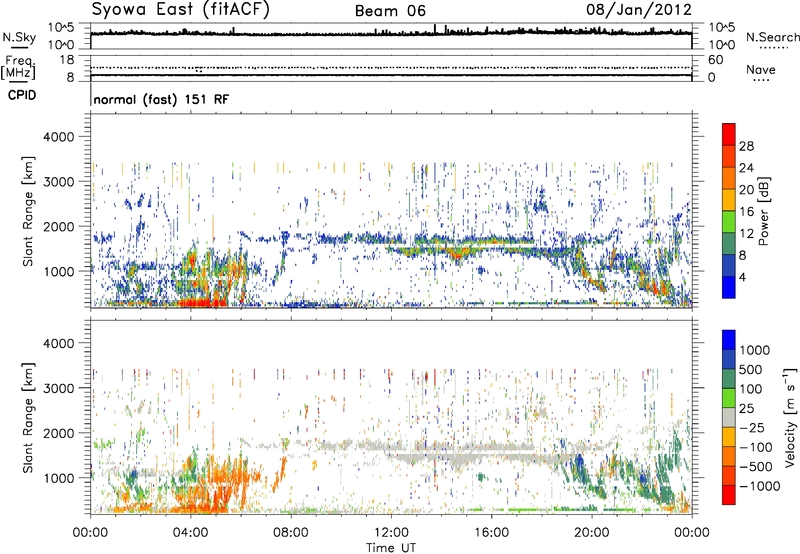Click the 'Syowa East (fitACF)' title
This screenshot has height=554, width=800.
tap(180, 9)
